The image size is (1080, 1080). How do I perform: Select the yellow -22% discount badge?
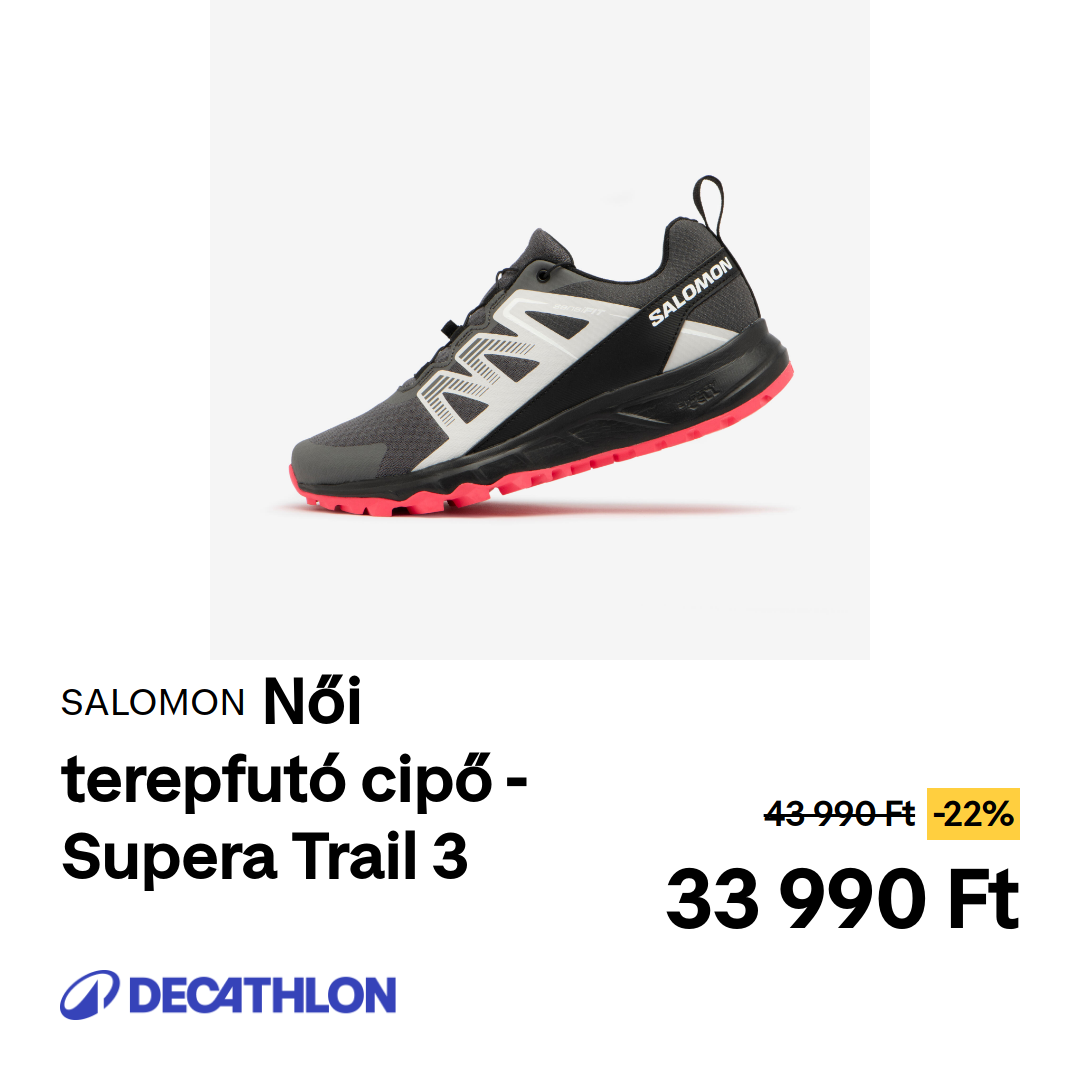pyautogui.click(x=973, y=814)
